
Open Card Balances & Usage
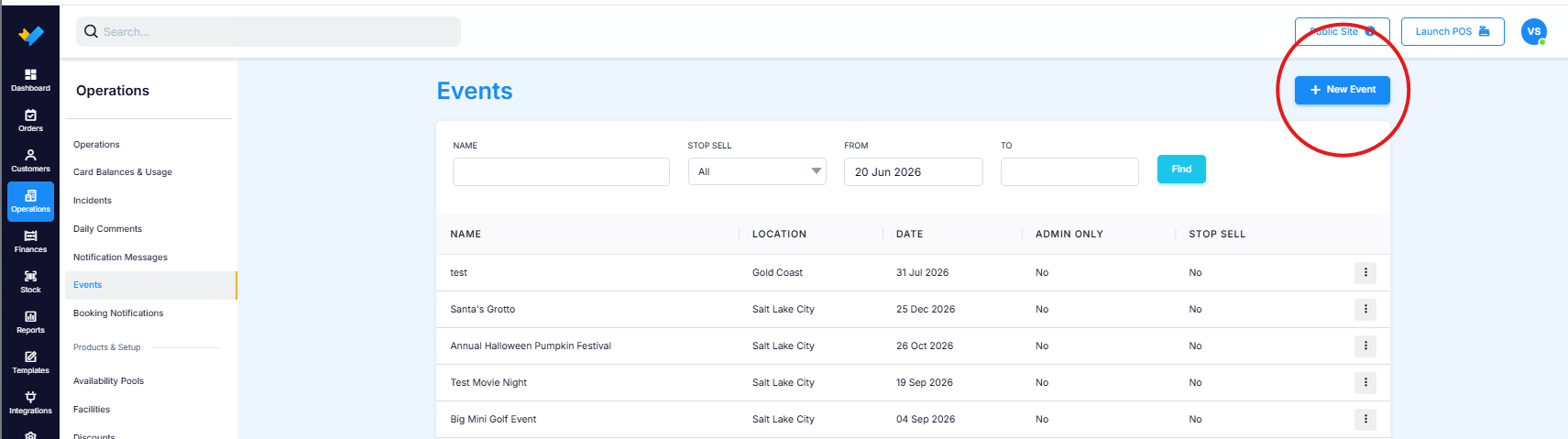[x=123, y=172]
